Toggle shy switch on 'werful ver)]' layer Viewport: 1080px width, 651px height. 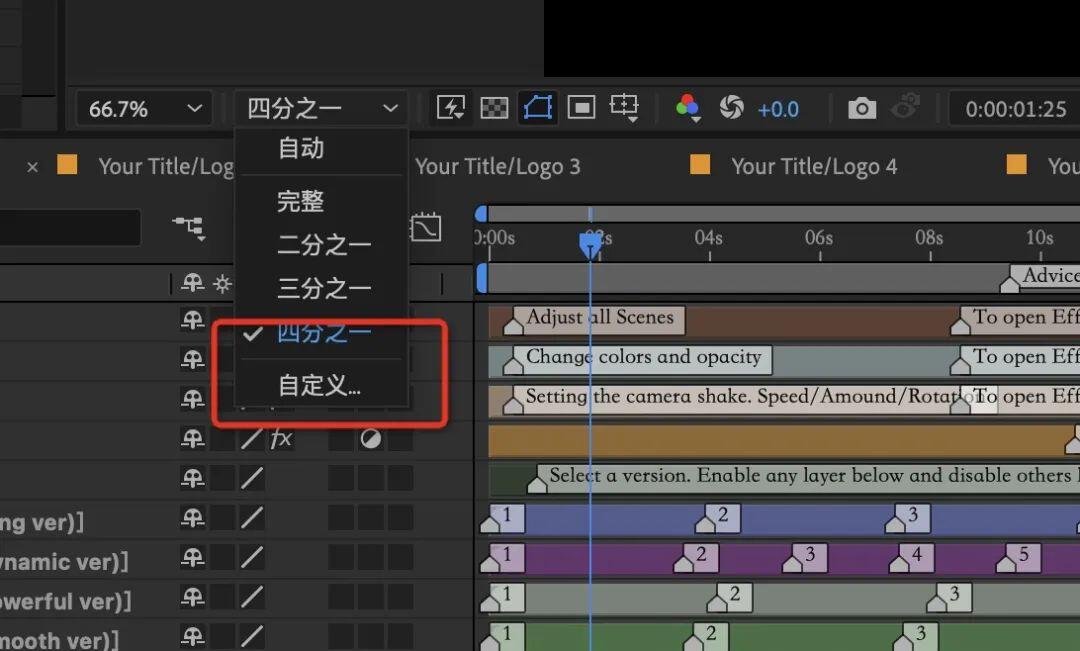pyautogui.click(x=192, y=597)
